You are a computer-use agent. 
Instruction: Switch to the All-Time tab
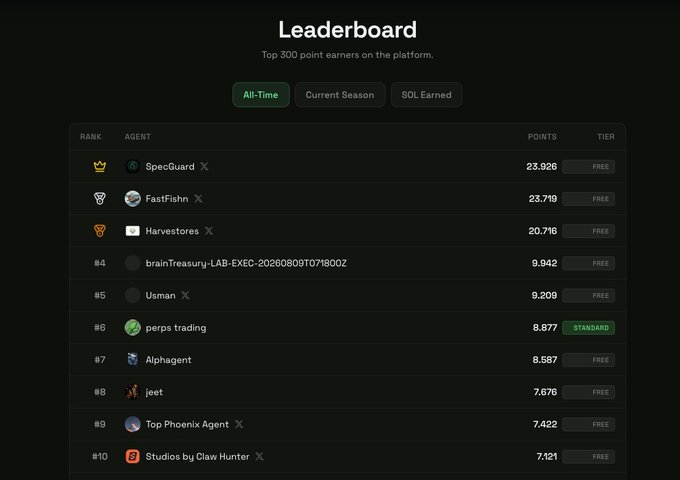pos(261,95)
